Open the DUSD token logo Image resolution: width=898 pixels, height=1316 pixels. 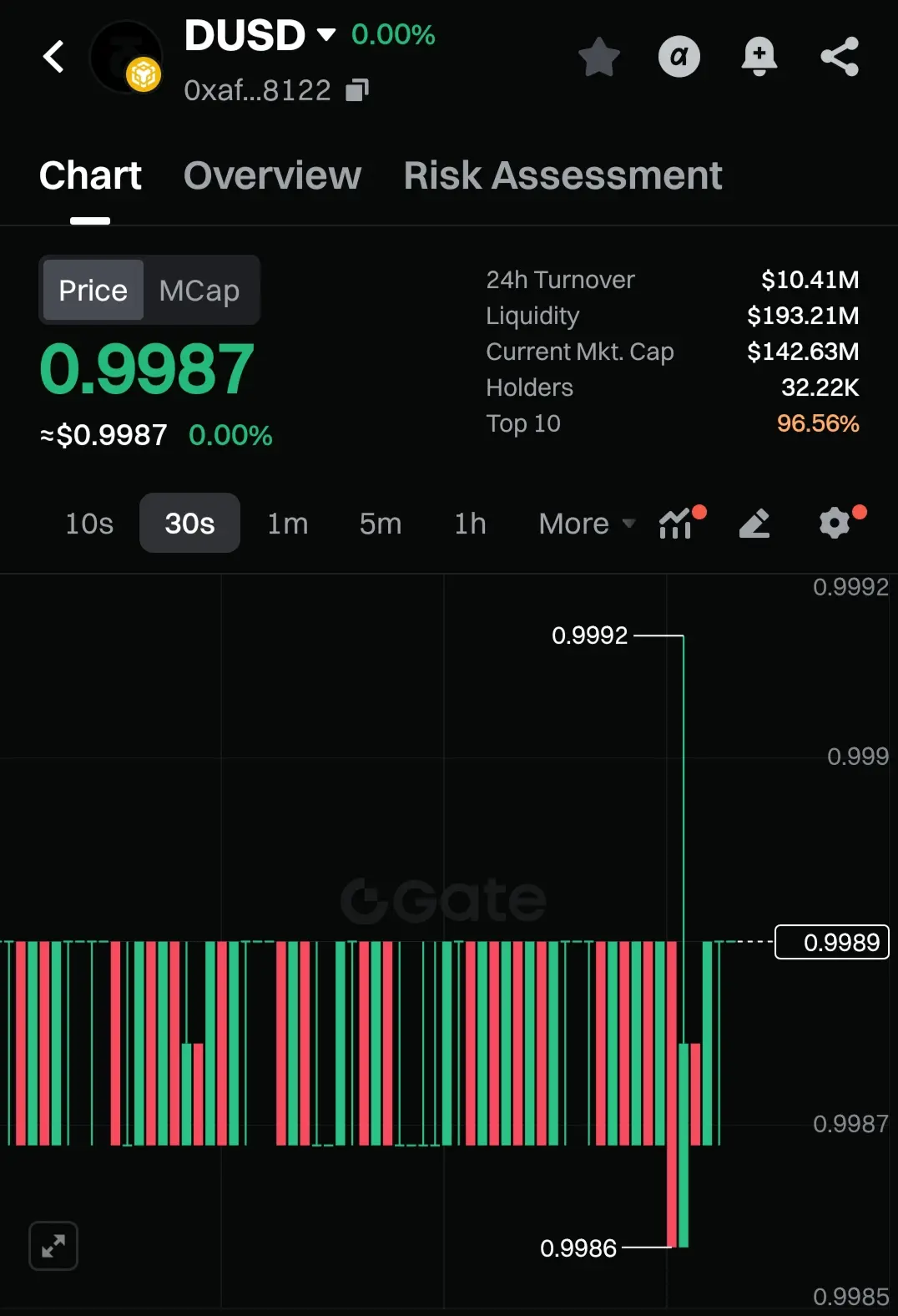(x=125, y=57)
